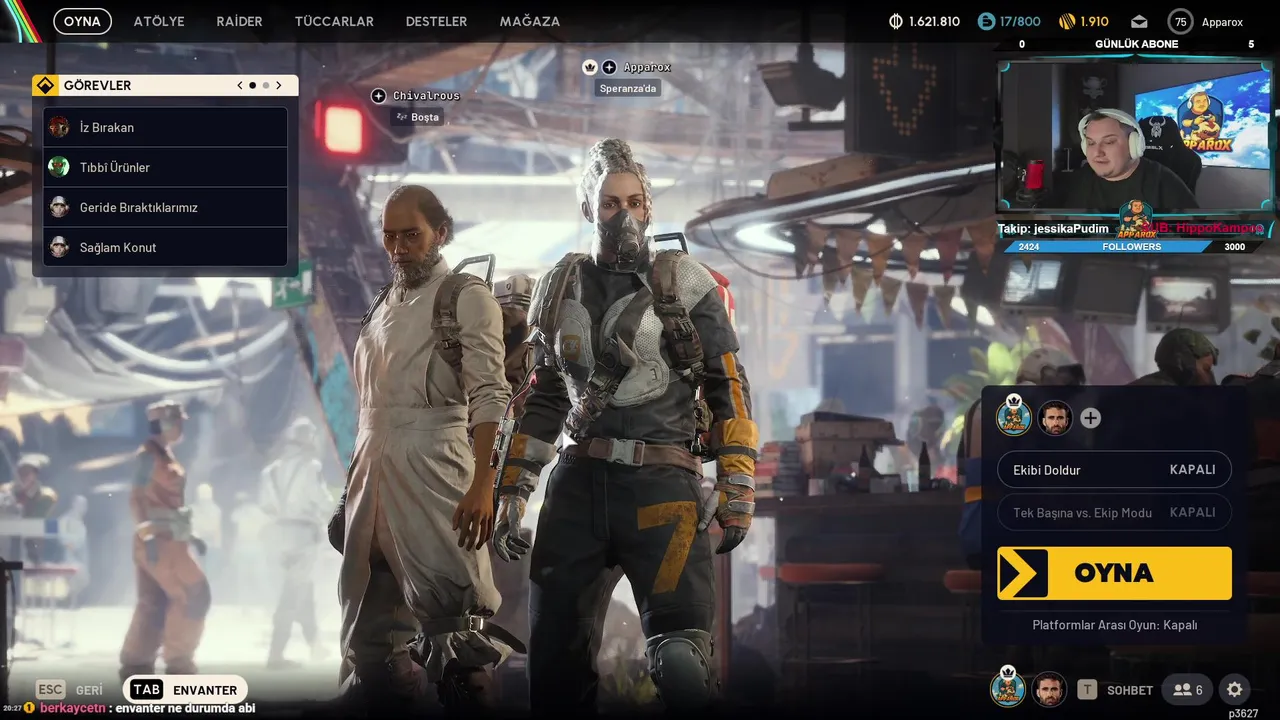This screenshot has width=1280, height=720.
Task: Switch to the TÜCCARLAR tab
Action: (334, 21)
